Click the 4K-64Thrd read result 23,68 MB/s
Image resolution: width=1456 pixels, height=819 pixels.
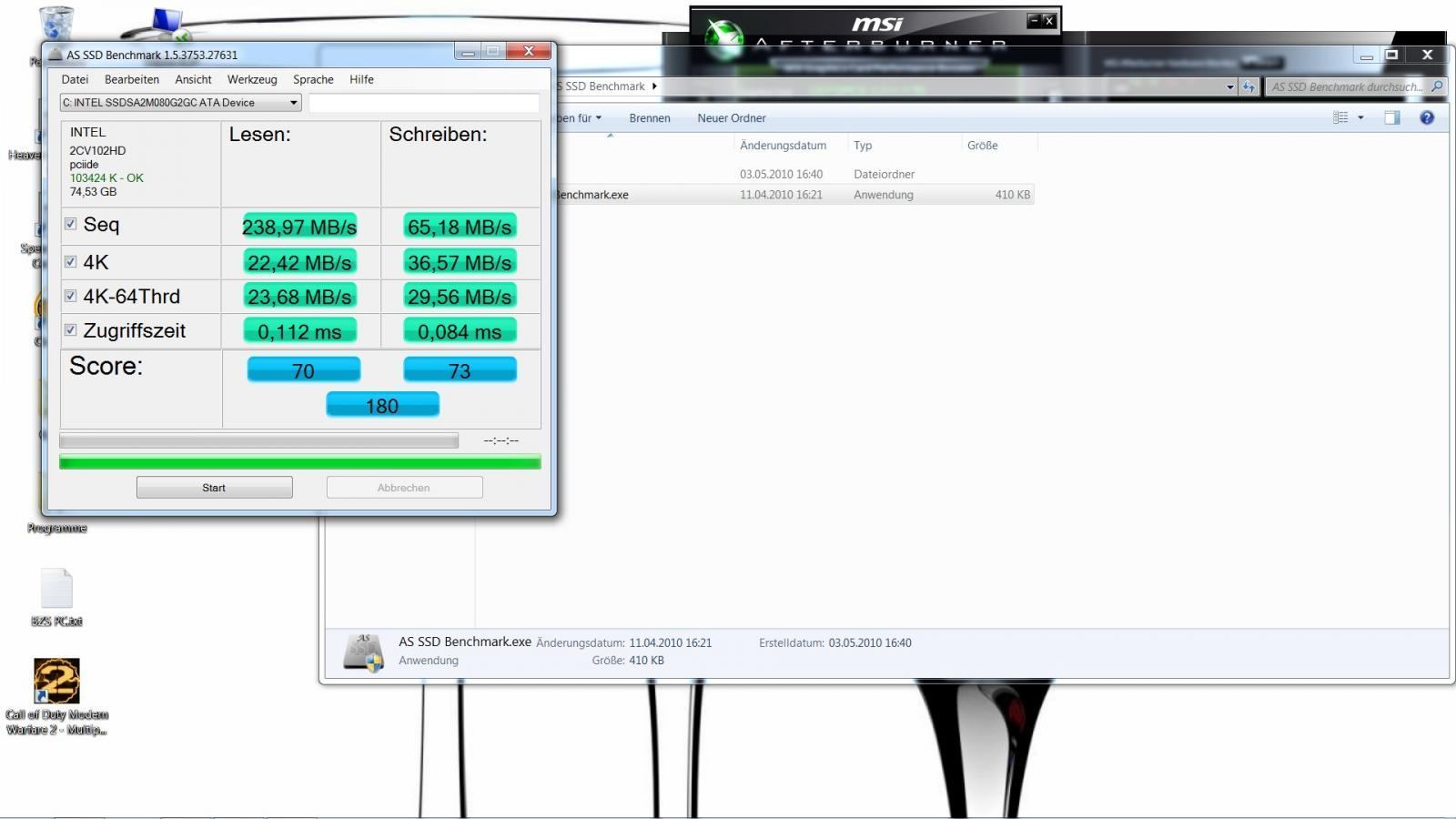[299, 296]
